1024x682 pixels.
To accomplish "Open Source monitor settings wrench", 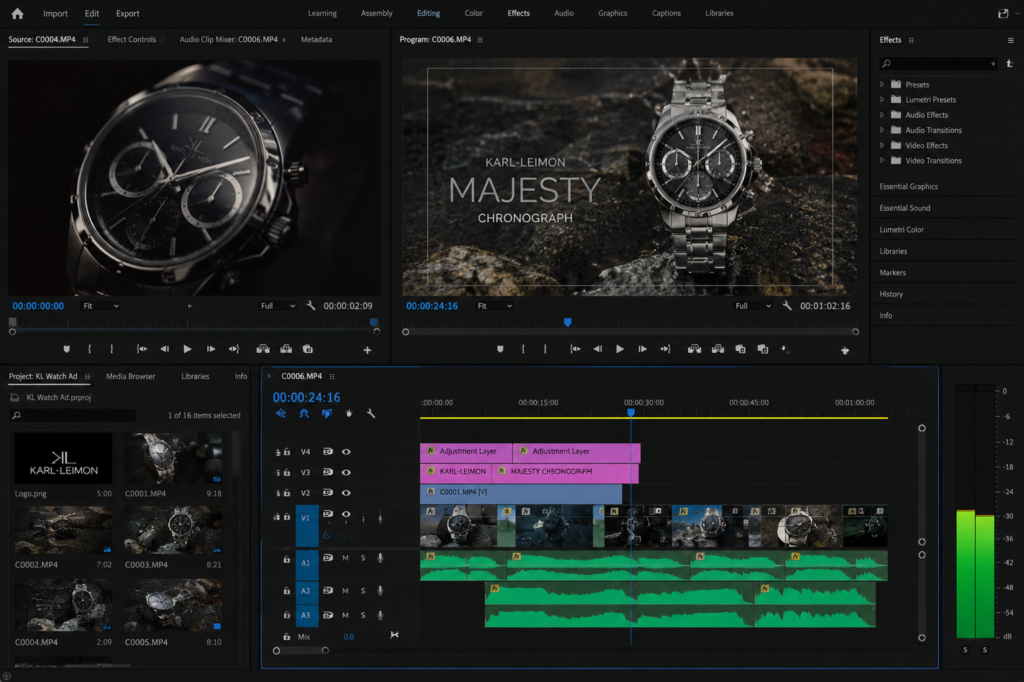I will coord(311,305).
